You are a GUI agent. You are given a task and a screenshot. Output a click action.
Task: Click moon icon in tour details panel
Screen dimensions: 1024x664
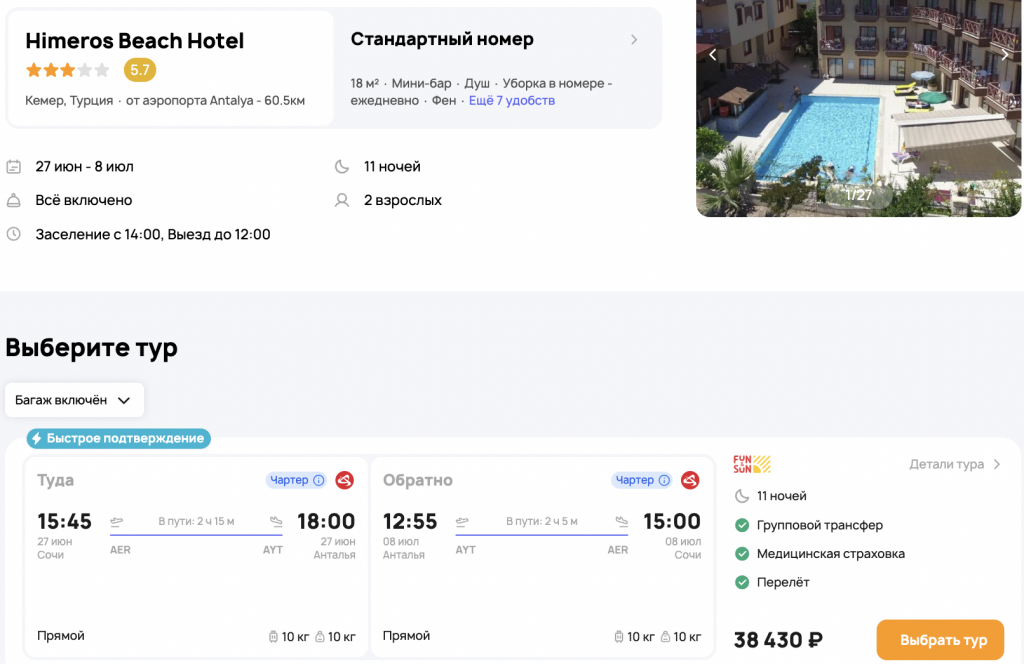742,496
